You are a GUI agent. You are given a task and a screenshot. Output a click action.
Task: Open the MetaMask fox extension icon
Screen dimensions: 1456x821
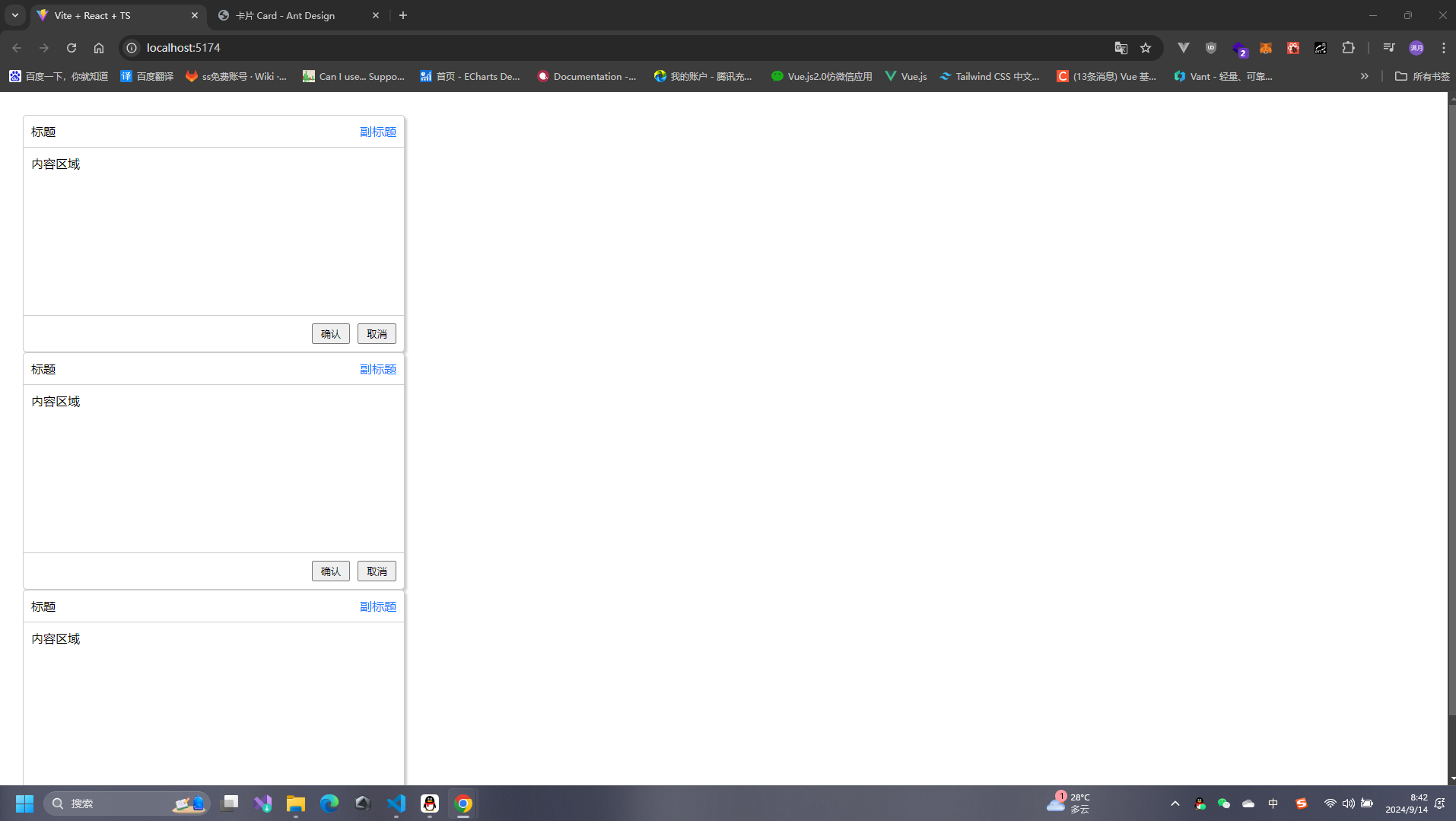[x=1266, y=48]
